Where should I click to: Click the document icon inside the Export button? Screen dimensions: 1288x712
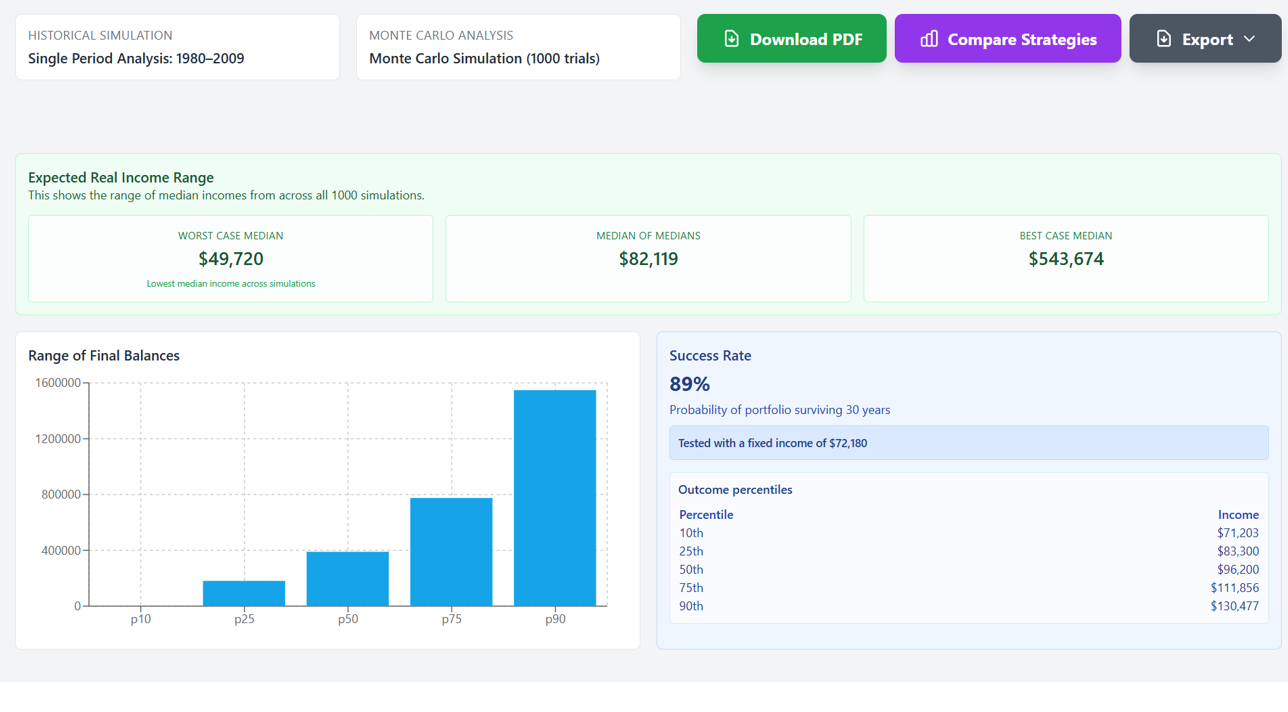point(1162,39)
